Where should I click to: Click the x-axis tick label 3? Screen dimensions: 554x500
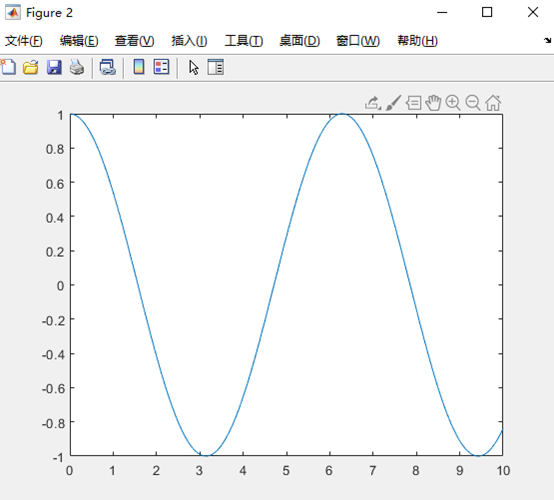click(x=199, y=471)
